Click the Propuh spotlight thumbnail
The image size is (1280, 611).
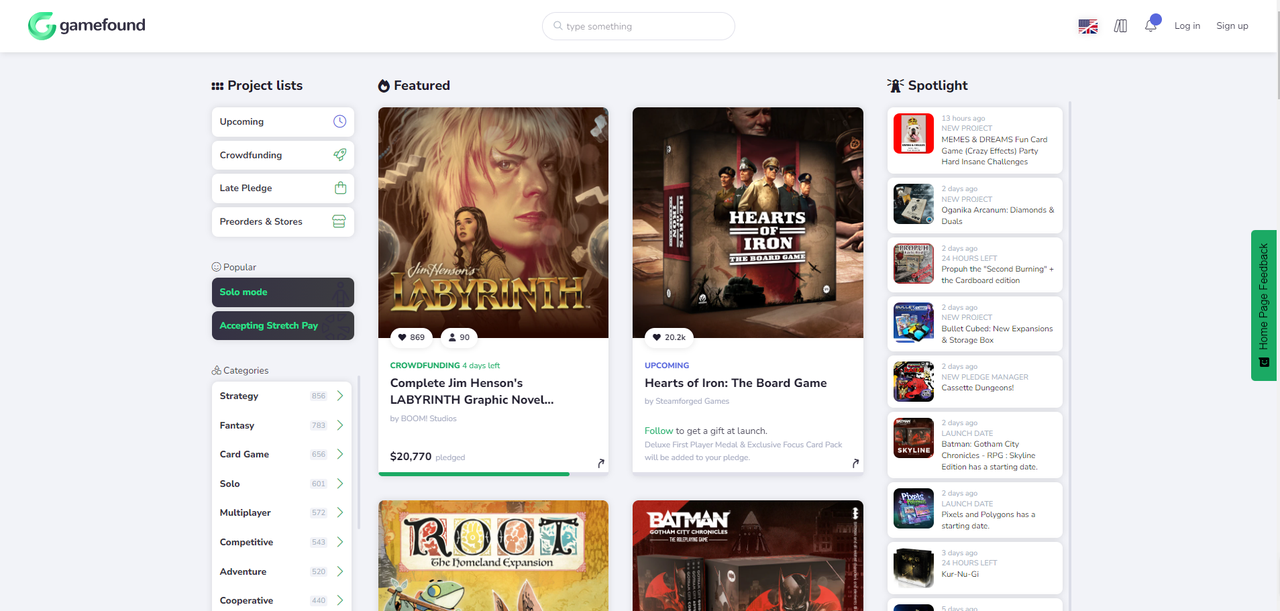(x=913, y=264)
